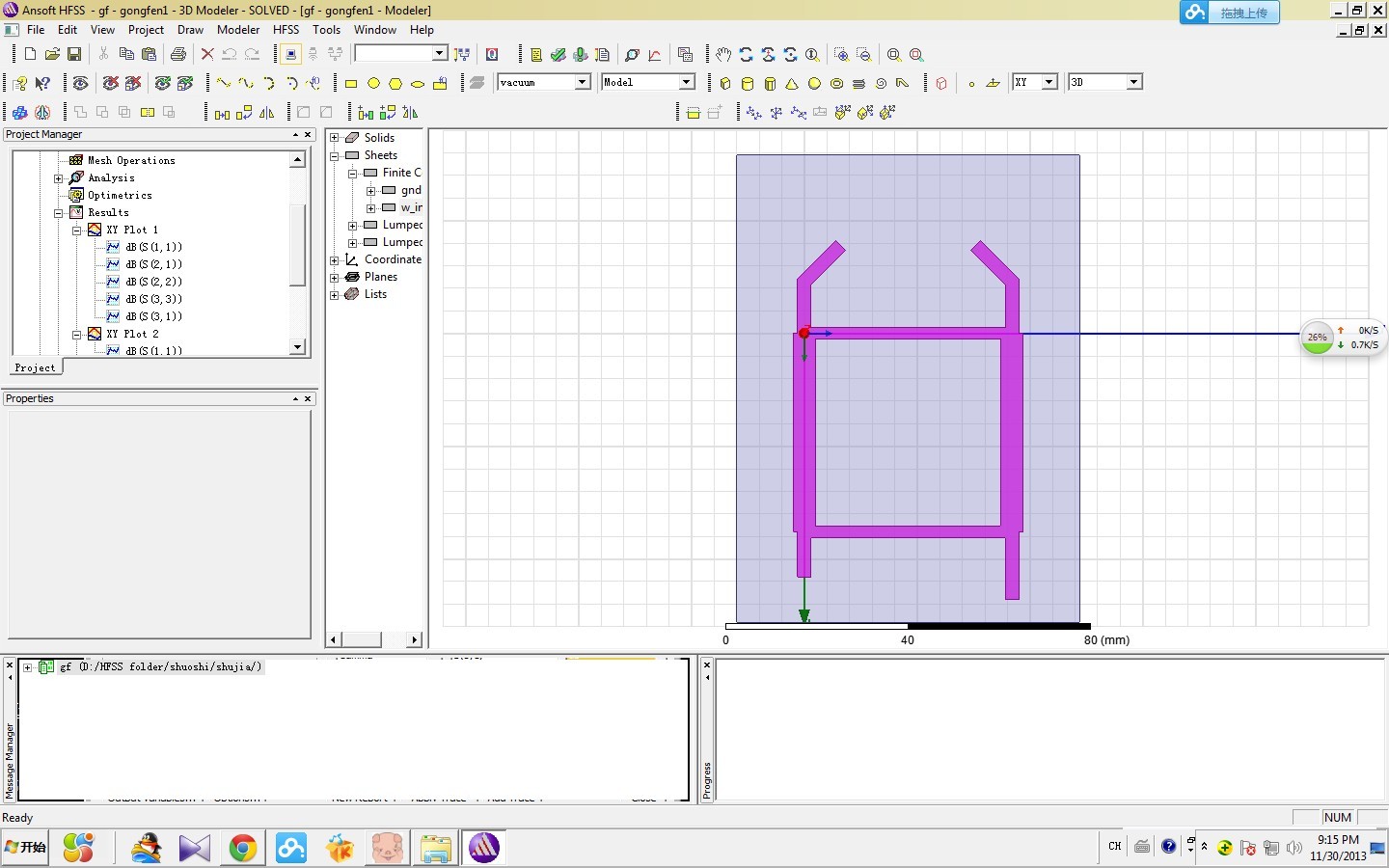This screenshot has width=1389, height=868.
Task: Click the Mirror objects icon
Action: (x=267, y=112)
